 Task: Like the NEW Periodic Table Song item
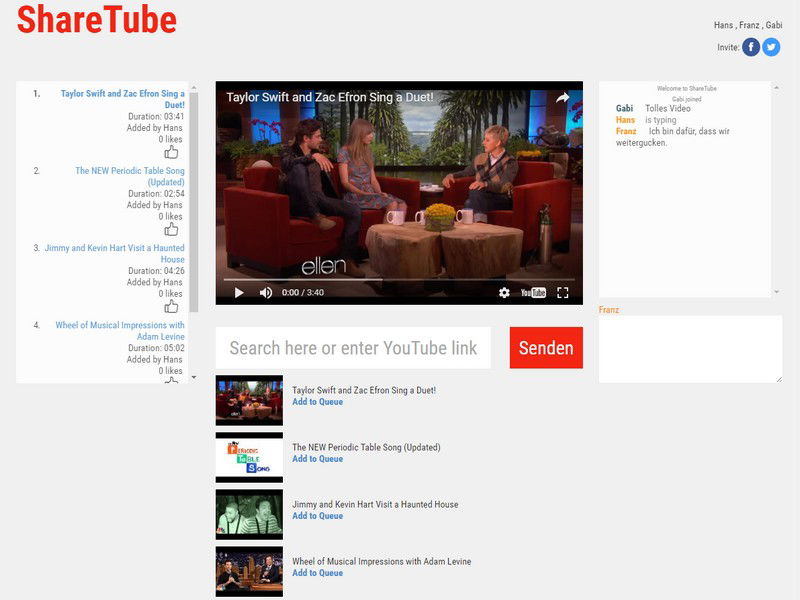171,229
